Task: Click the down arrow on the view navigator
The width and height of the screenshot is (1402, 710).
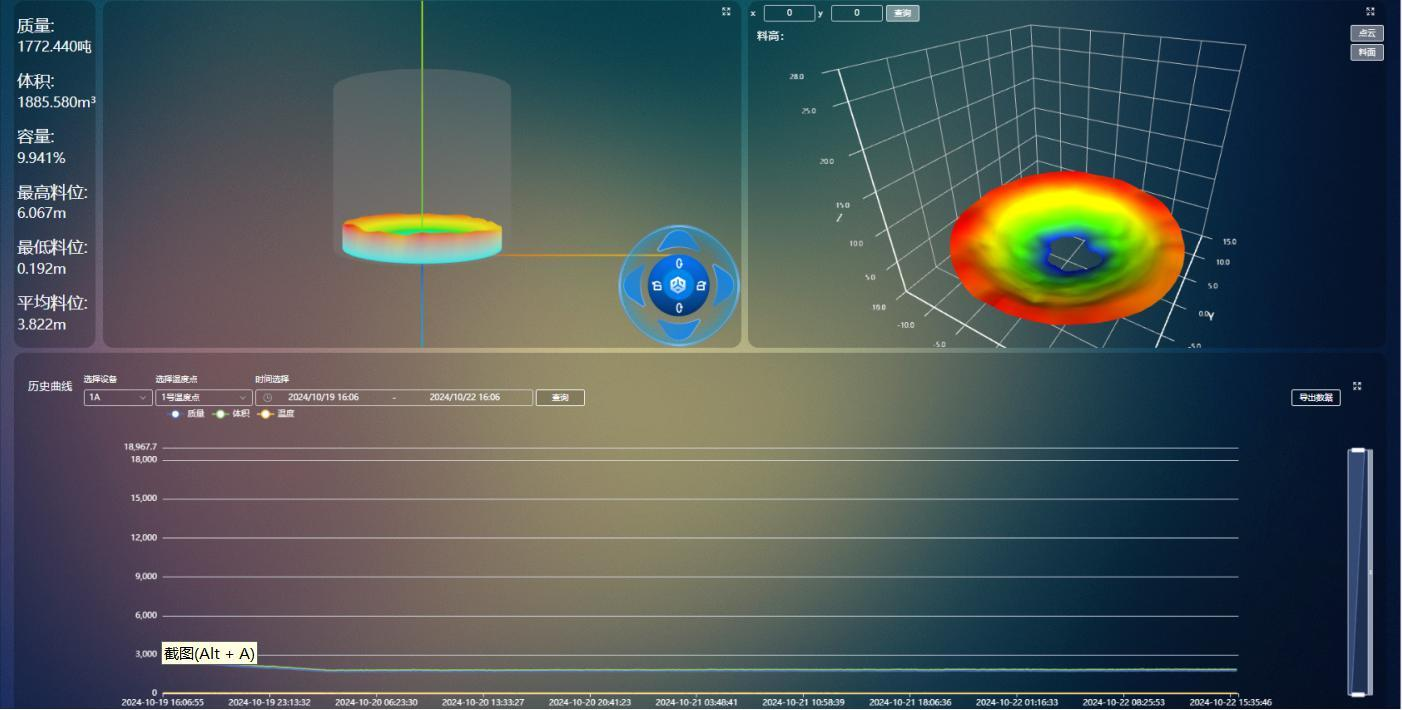Action: click(679, 329)
